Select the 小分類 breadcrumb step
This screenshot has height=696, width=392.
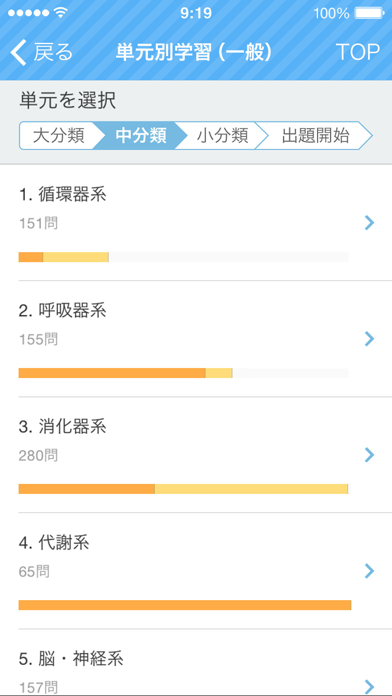point(222,136)
